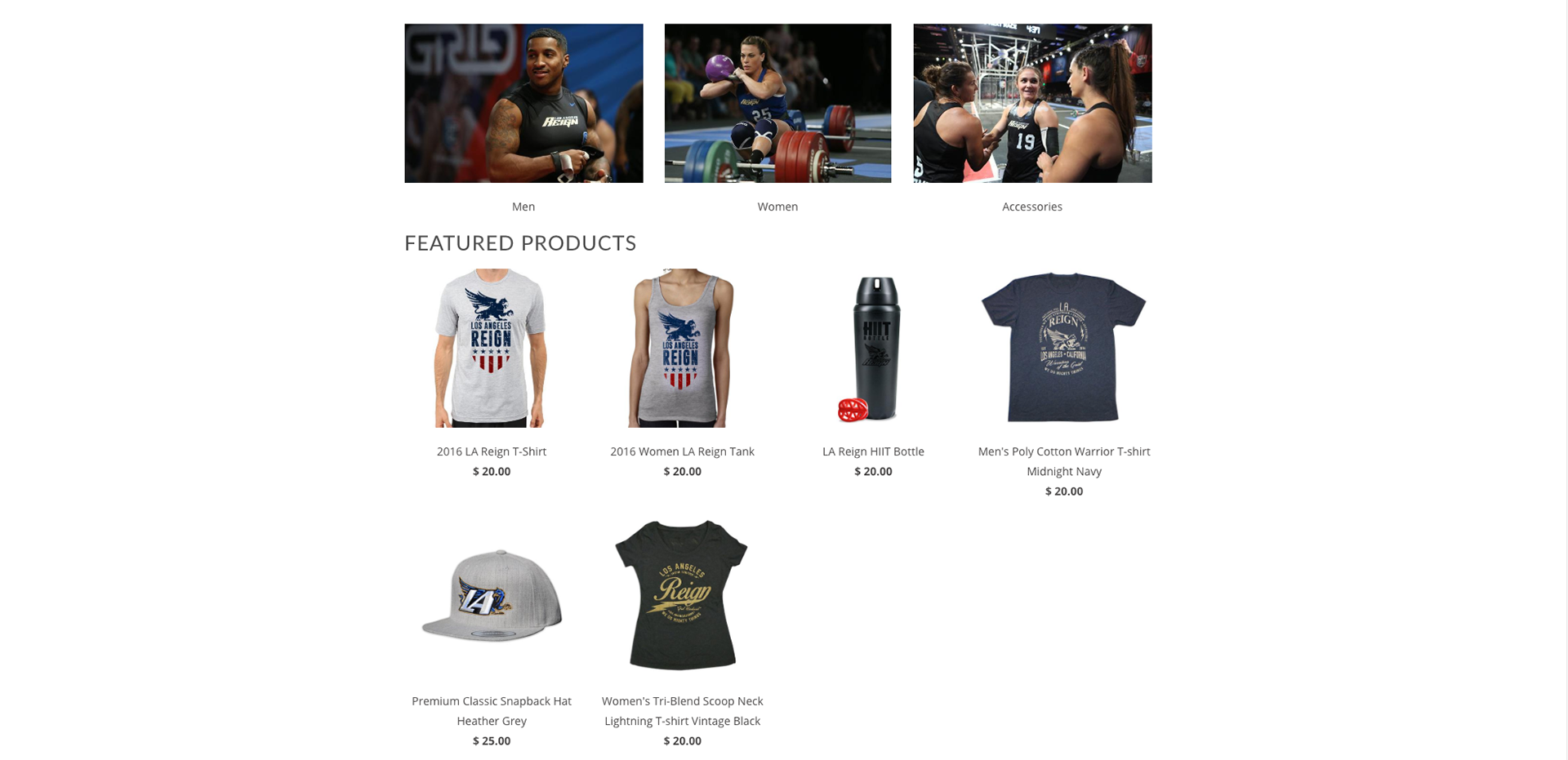This screenshot has height=760, width=1568.
Task: Open the Women category photo
Action: [777, 103]
